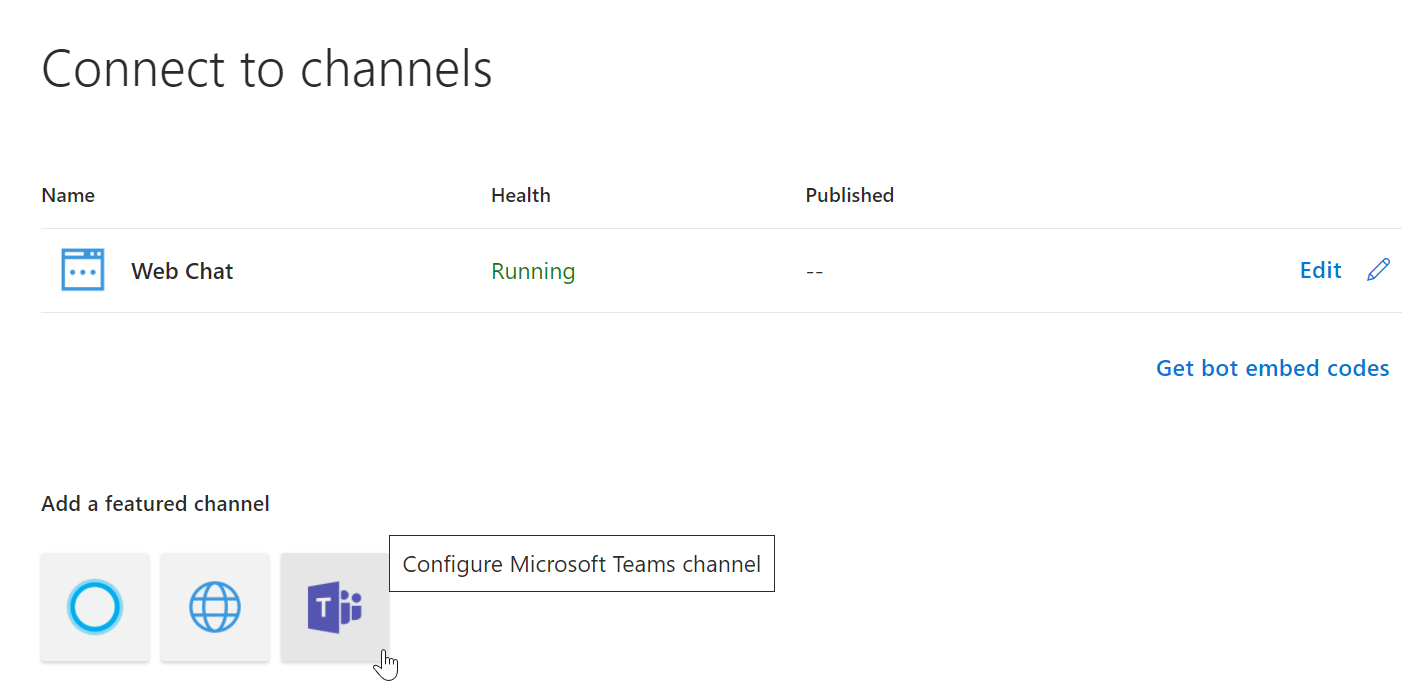
Task: Click the Health column header
Action: 520,195
